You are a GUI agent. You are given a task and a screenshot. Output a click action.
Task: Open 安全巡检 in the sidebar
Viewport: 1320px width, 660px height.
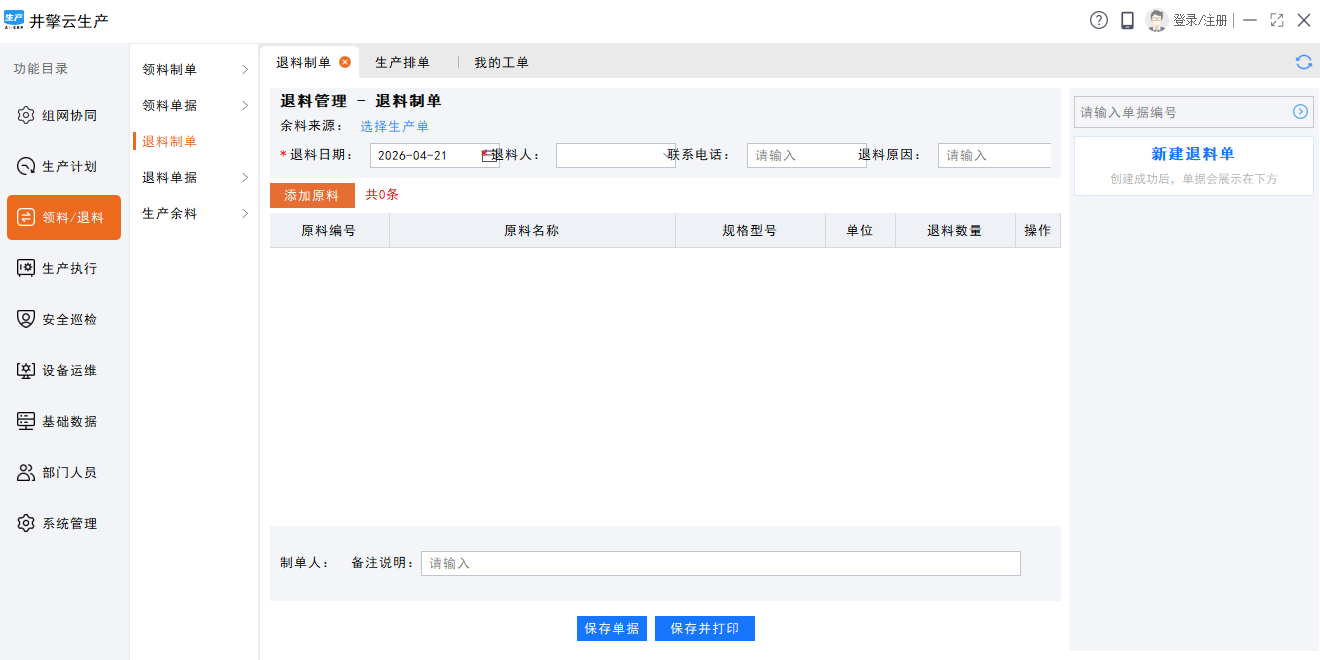(64, 320)
